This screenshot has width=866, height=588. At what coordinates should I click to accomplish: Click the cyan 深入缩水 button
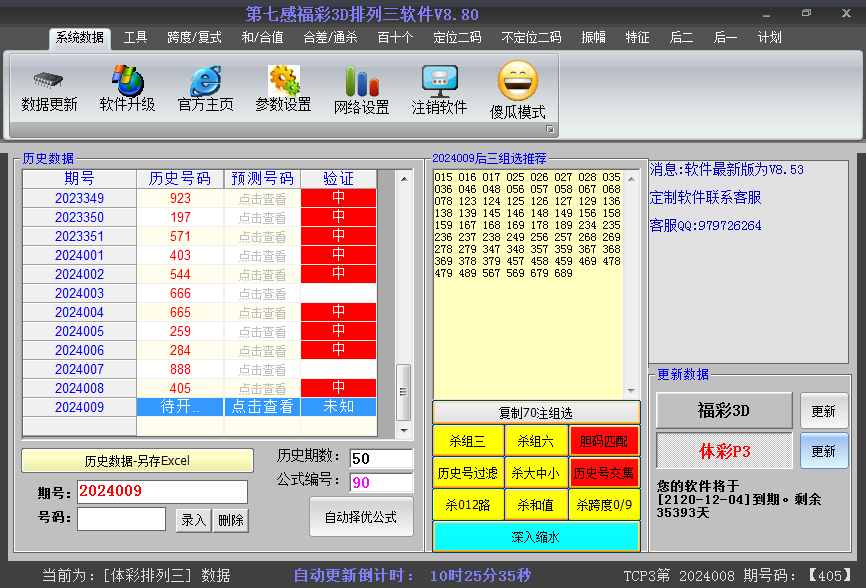tap(536, 537)
